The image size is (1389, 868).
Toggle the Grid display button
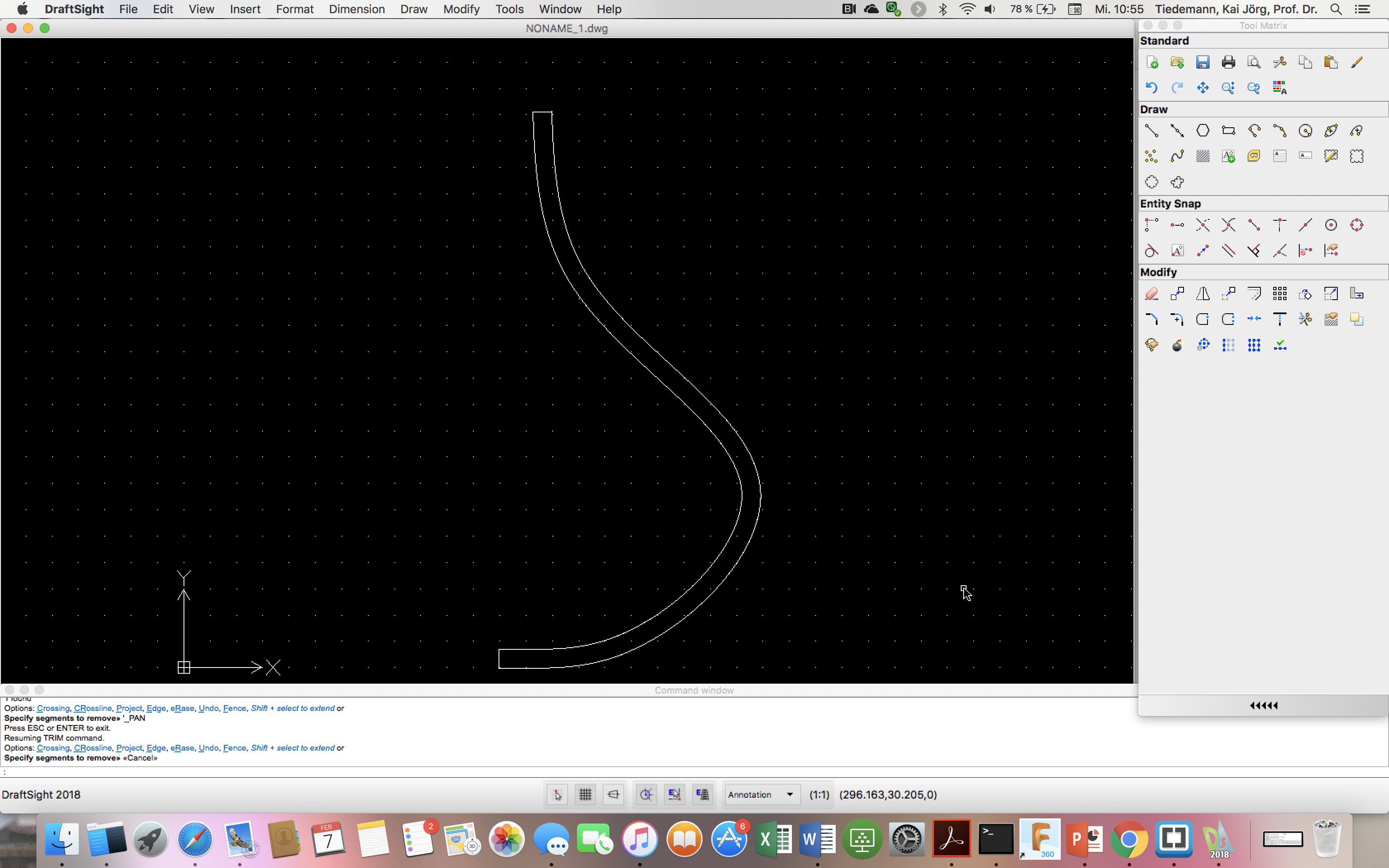pos(585,794)
